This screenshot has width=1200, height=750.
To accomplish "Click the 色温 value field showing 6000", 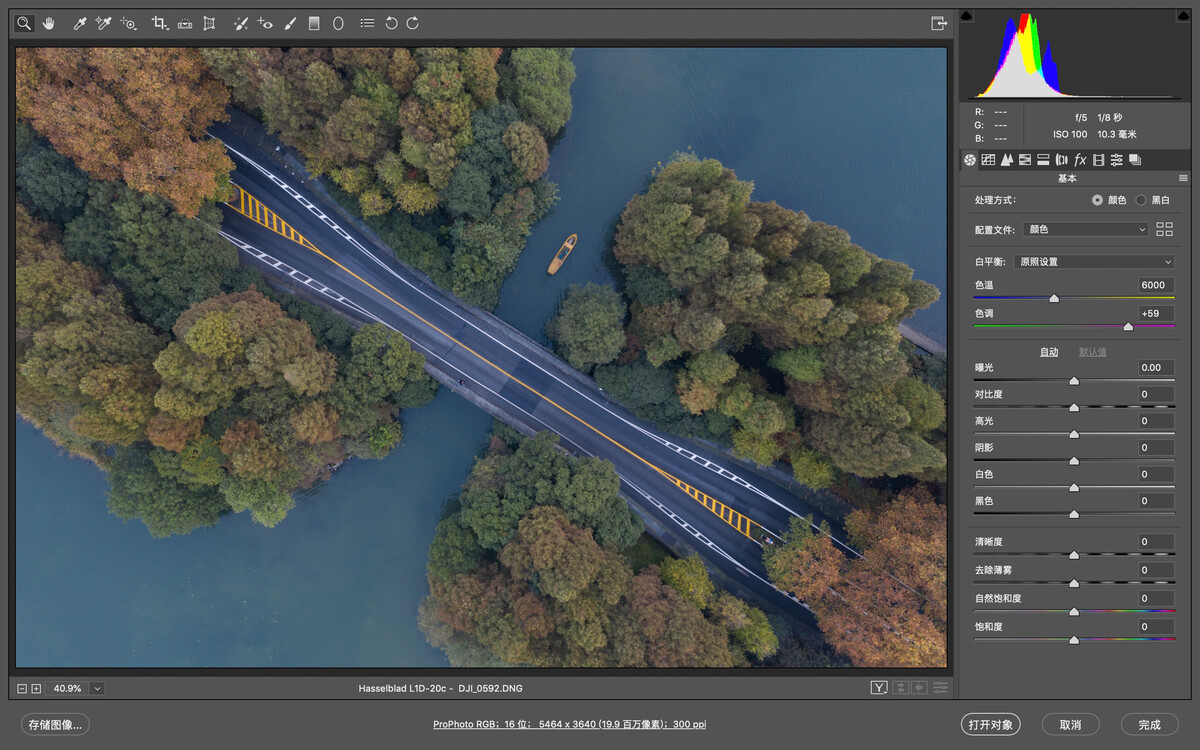I will pyautogui.click(x=1156, y=285).
